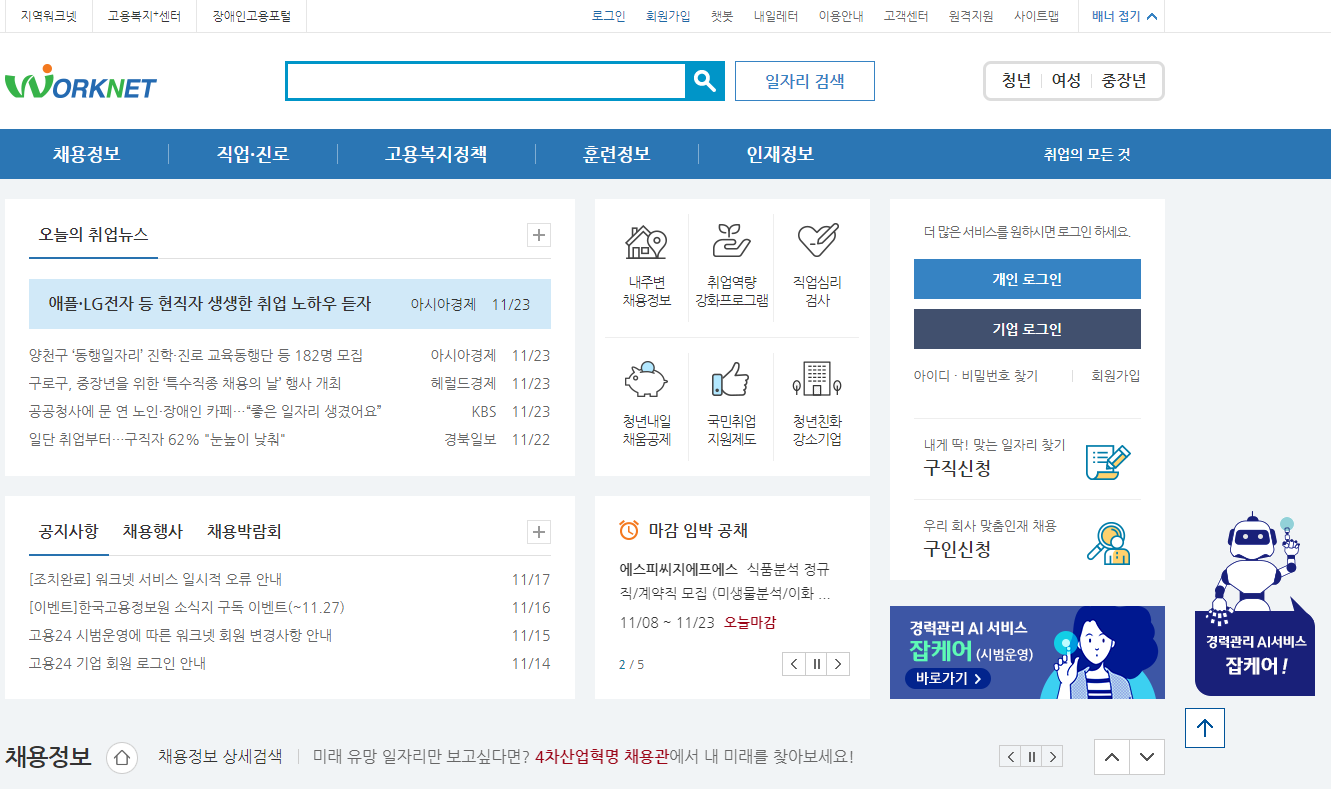Screen dimensions: 1331x789
Task: Select the 내주변 채용정보 location icon
Action: click(x=645, y=239)
